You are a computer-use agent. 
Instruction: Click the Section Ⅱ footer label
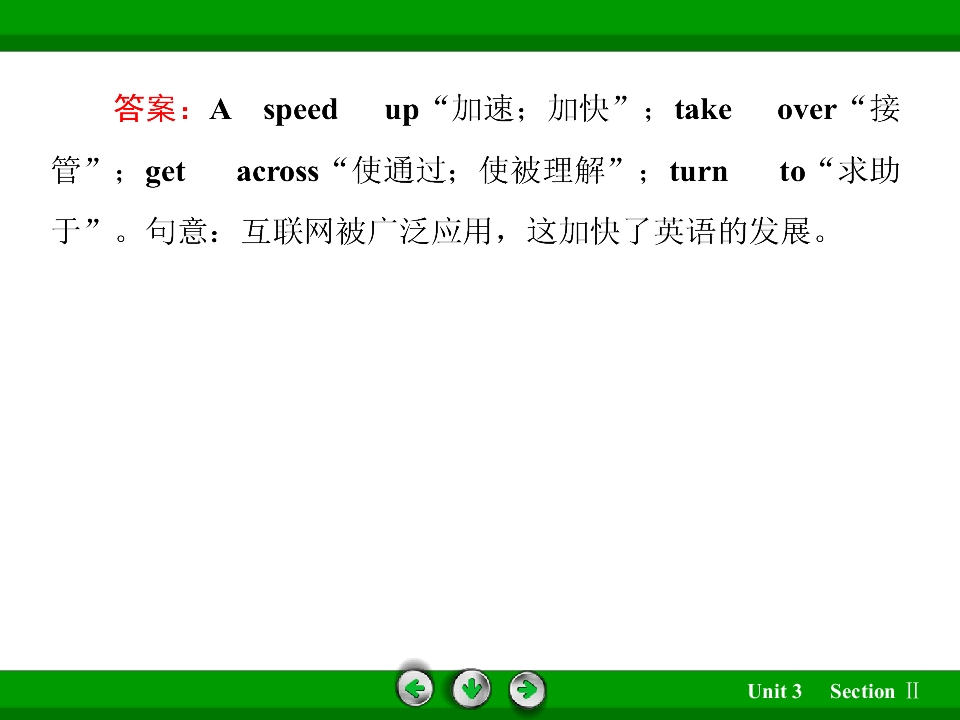point(874,691)
